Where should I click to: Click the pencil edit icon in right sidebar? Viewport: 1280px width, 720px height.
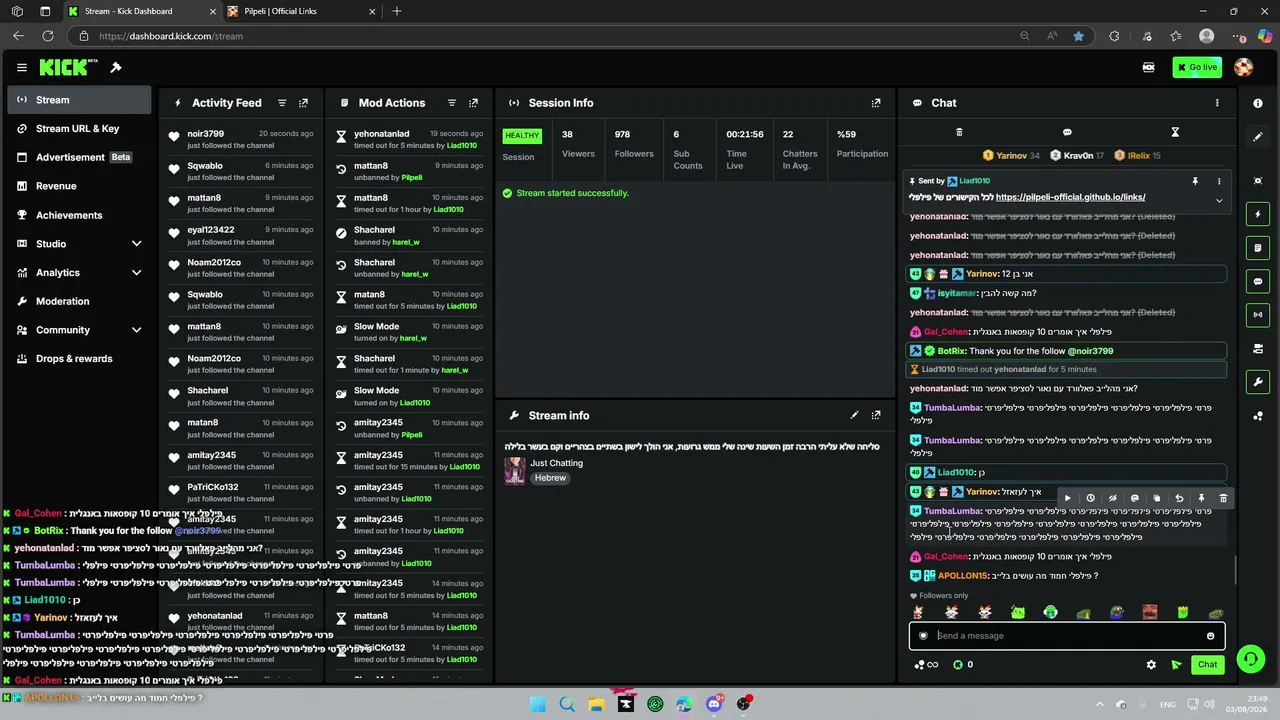point(1258,137)
